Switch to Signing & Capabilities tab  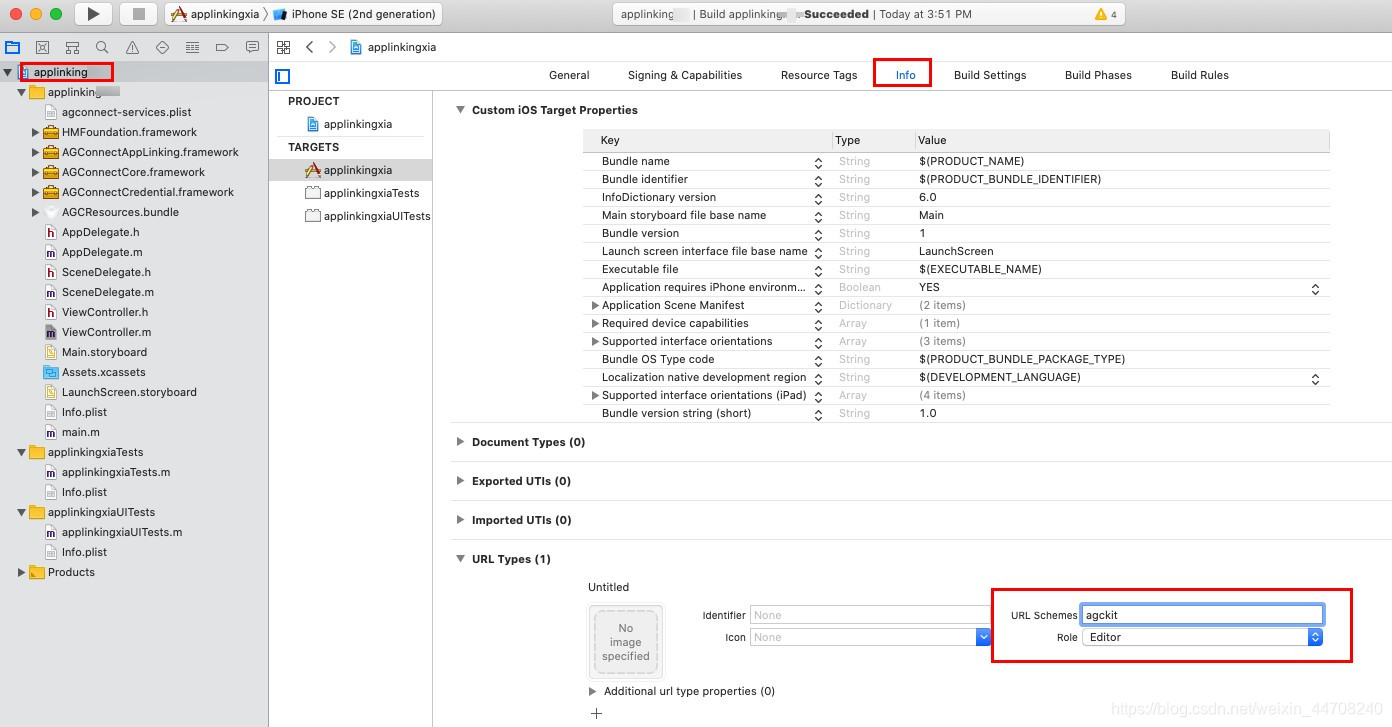[x=685, y=75]
